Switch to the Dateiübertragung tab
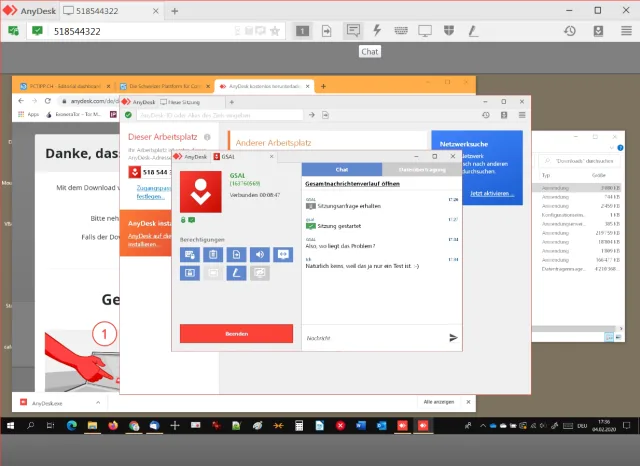 pyautogui.click(x=422, y=169)
